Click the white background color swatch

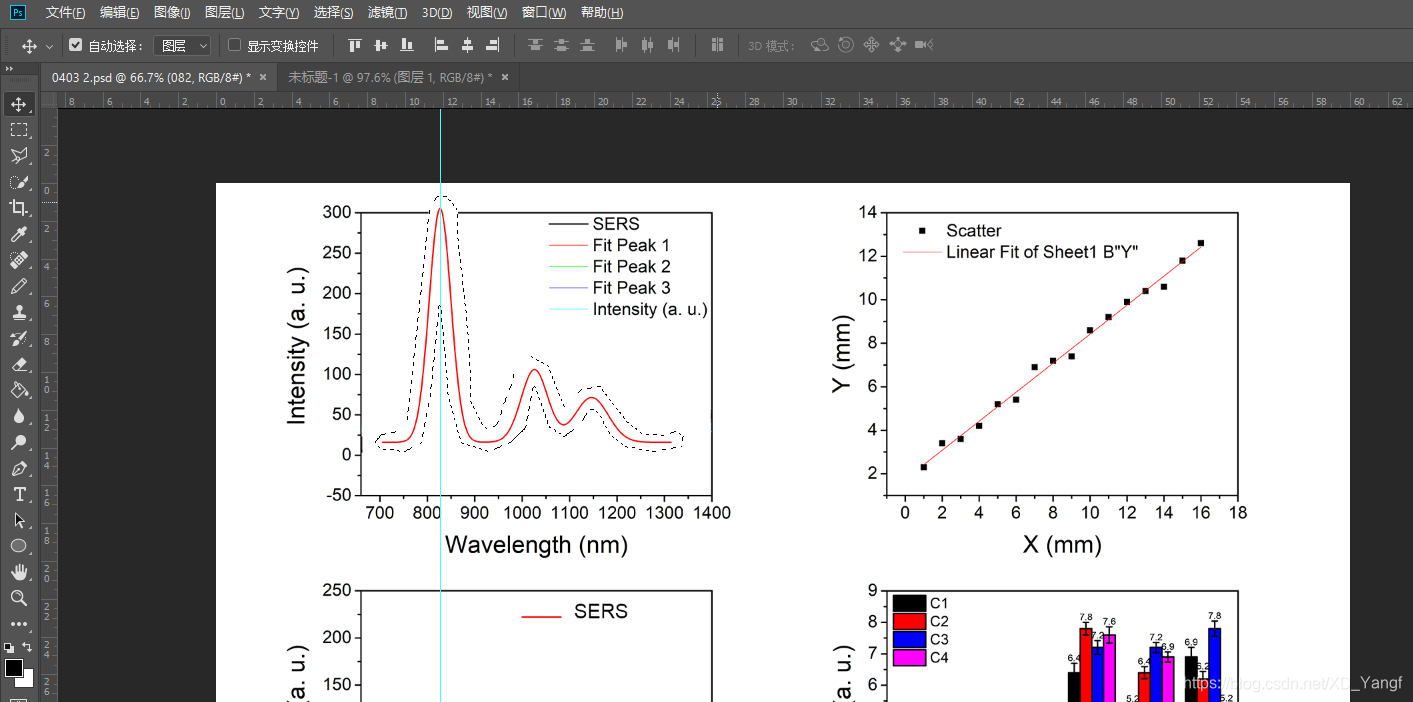(27, 680)
